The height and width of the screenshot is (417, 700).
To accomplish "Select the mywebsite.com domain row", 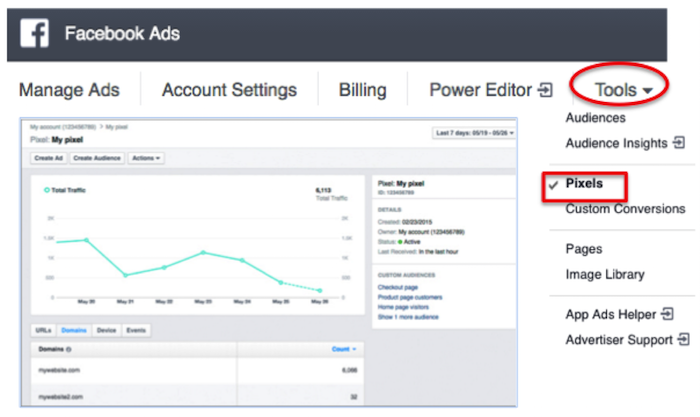I will pyautogui.click(x=197, y=370).
